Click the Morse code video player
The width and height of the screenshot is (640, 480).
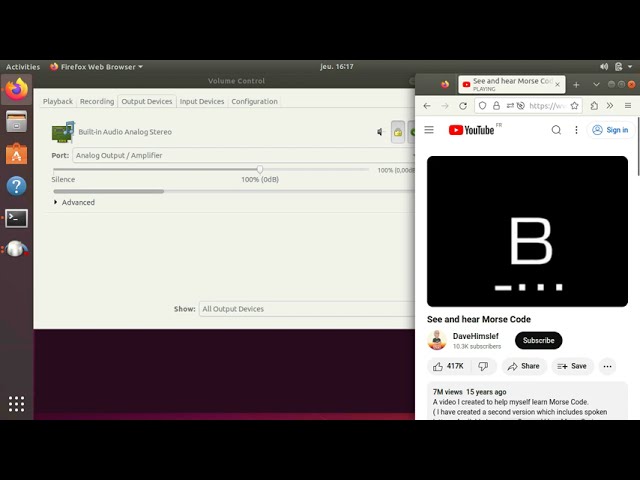click(527, 231)
